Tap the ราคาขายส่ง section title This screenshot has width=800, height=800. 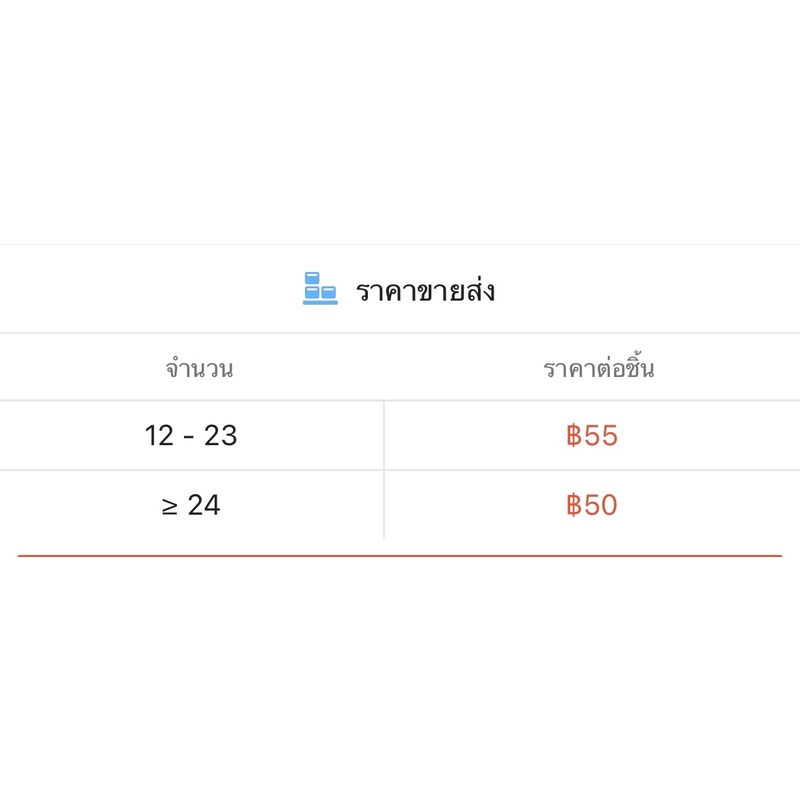point(425,291)
